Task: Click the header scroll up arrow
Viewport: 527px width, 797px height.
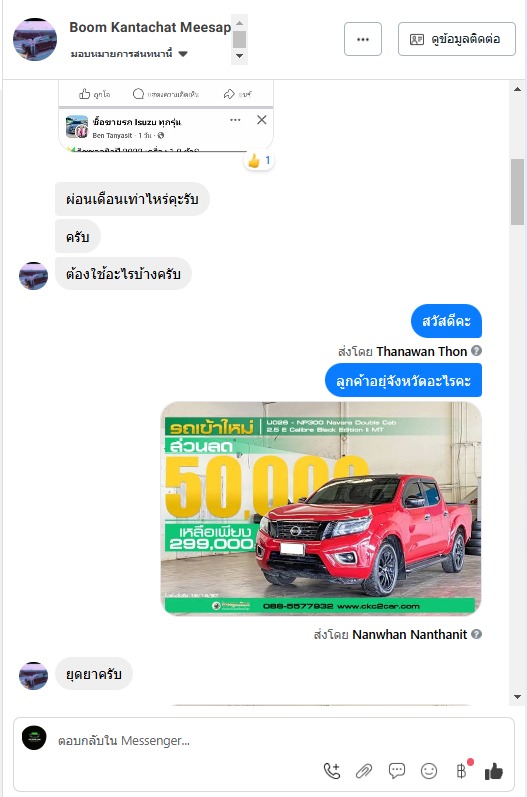Action: click(x=240, y=22)
